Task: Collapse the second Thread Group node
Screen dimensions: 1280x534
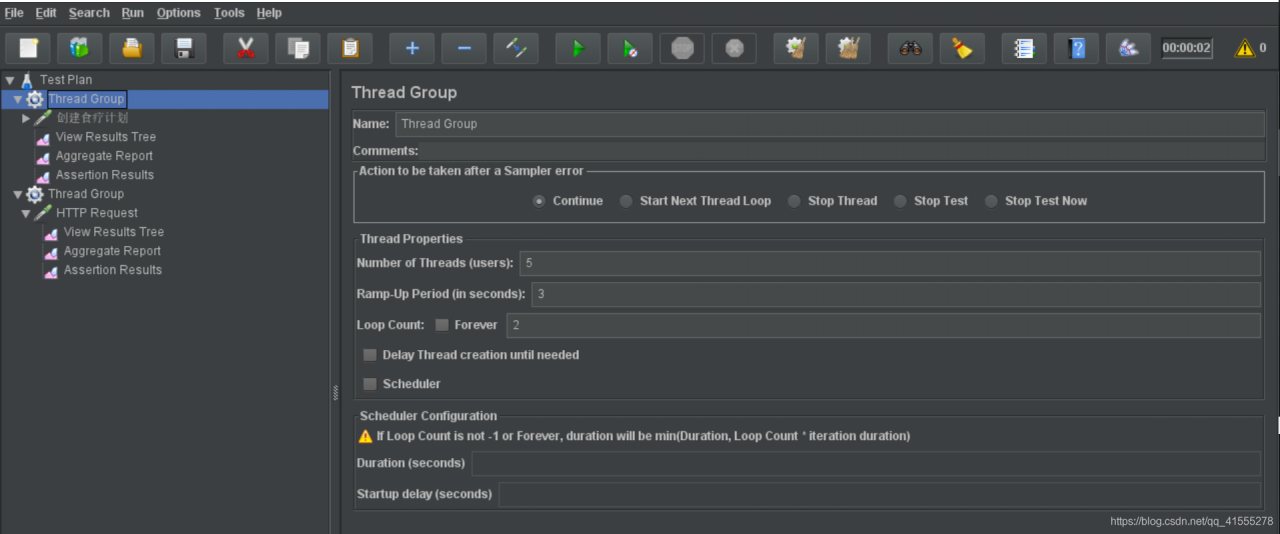Action: (x=18, y=194)
